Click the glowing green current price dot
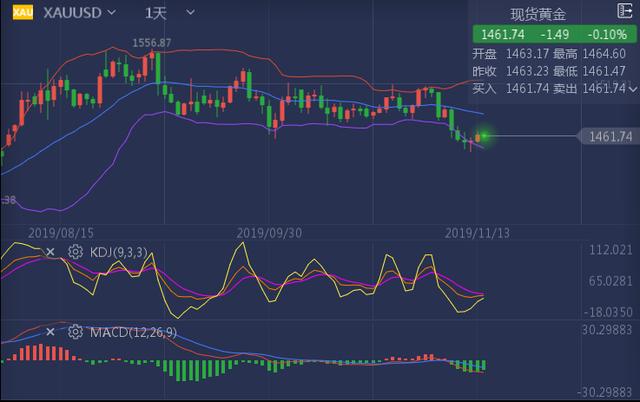 click(484, 135)
